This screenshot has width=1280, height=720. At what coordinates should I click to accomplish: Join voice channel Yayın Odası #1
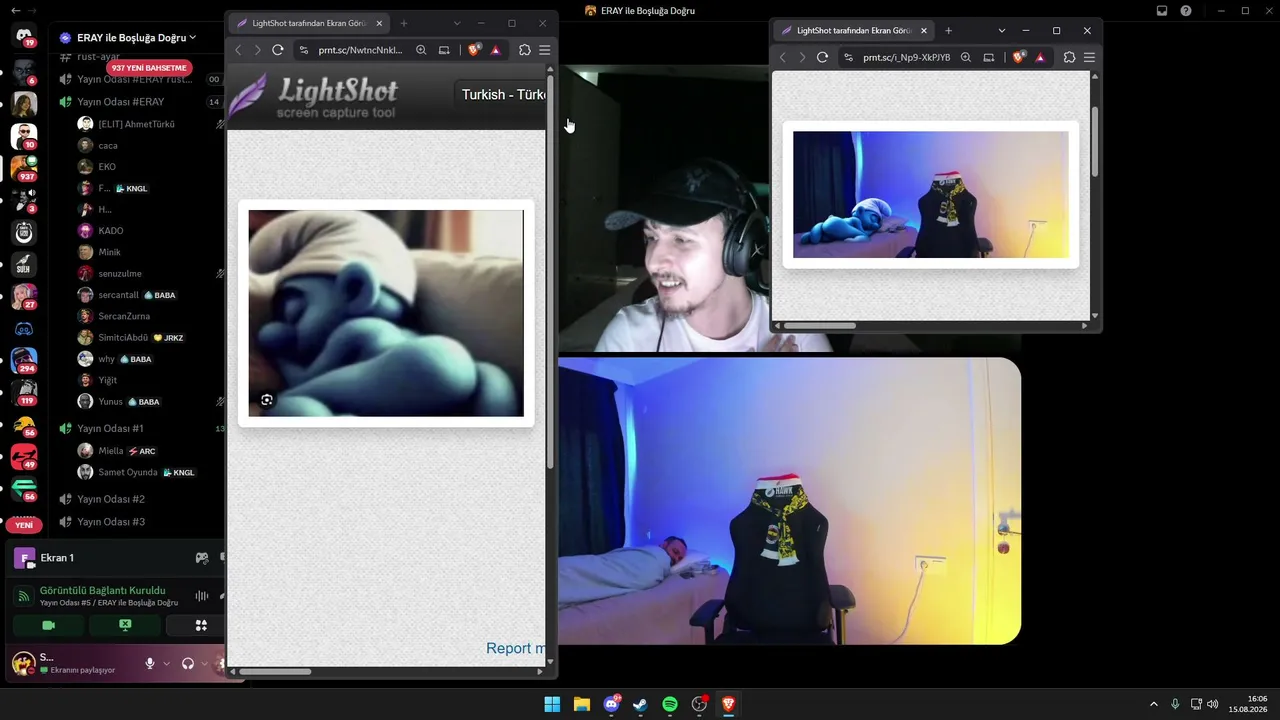point(110,428)
